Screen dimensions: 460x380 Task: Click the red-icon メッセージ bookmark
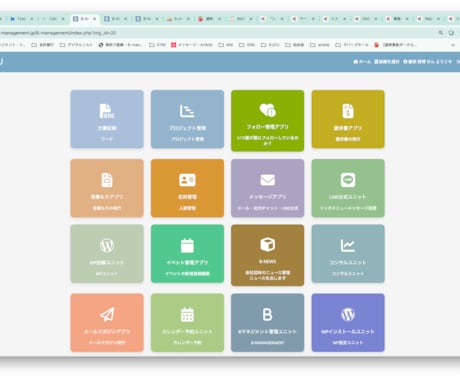(192, 45)
